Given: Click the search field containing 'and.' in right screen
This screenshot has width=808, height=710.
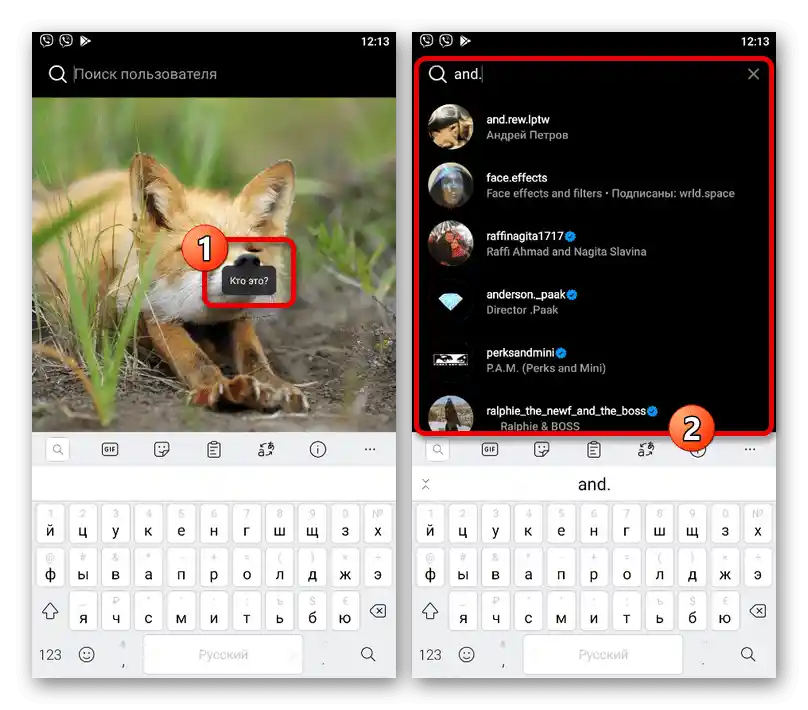Looking at the screenshot, I should 594,74.
